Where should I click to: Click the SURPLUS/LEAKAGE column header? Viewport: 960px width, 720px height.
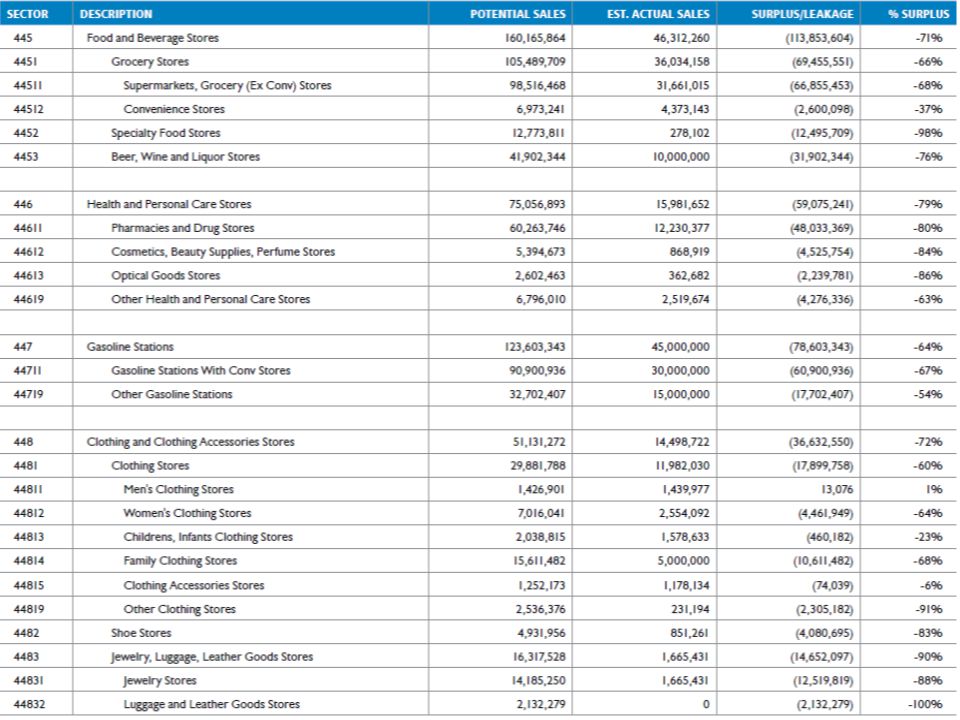pyautogui.click(x=802, y=13)
